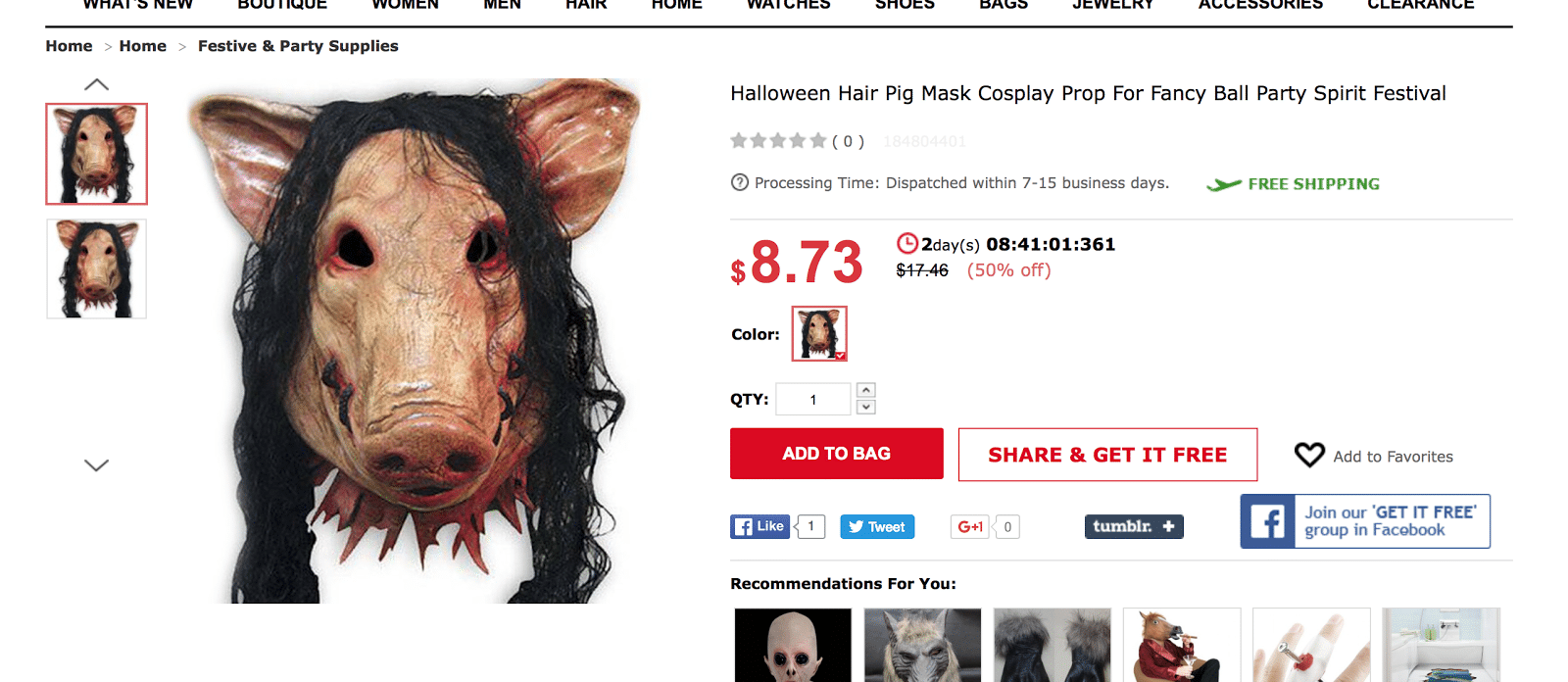1568x682 pixels.
Task: Open the Facebook GET IT FREE group banner
Action: (1365, 521)
